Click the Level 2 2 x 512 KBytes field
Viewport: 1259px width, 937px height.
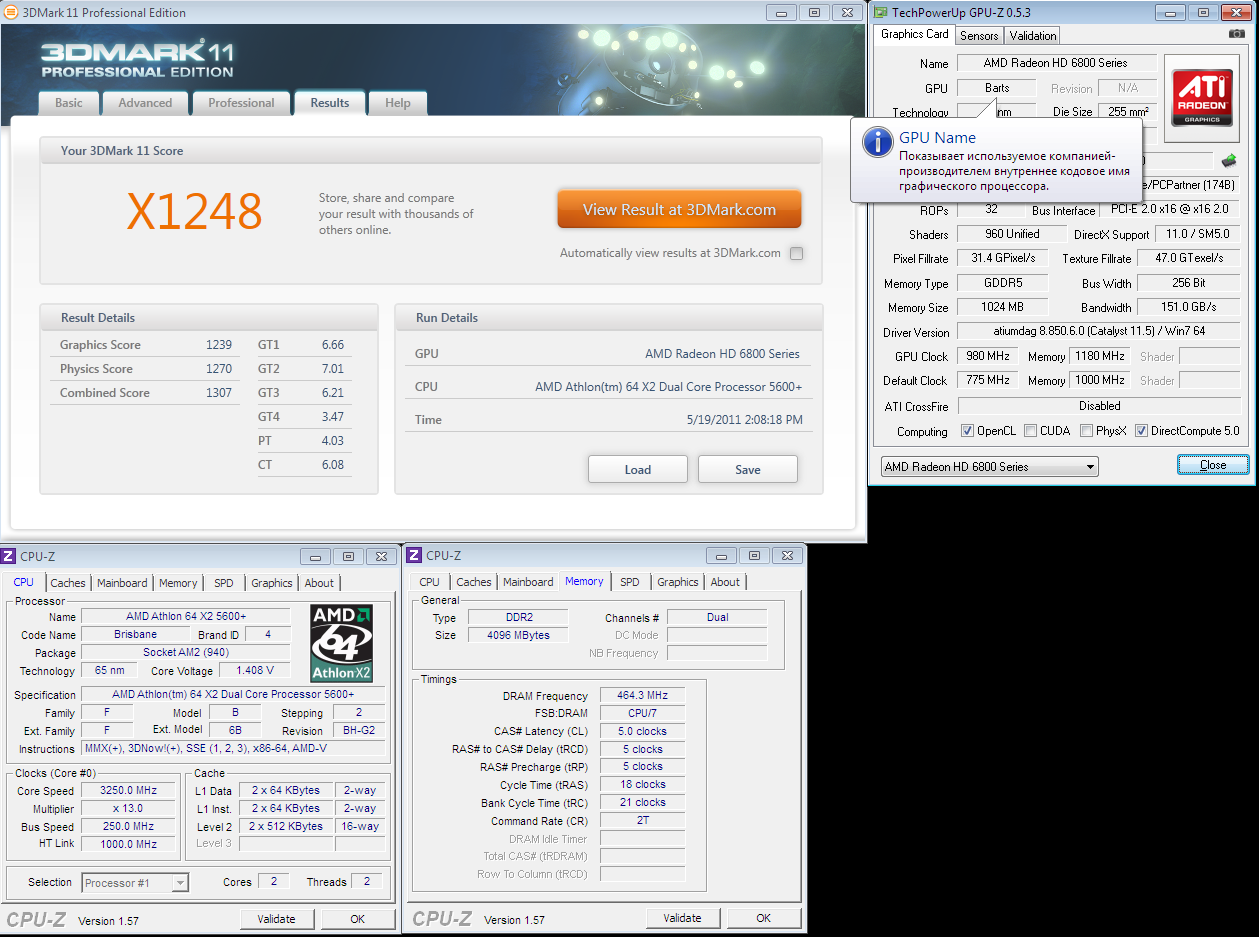[287, 827]
